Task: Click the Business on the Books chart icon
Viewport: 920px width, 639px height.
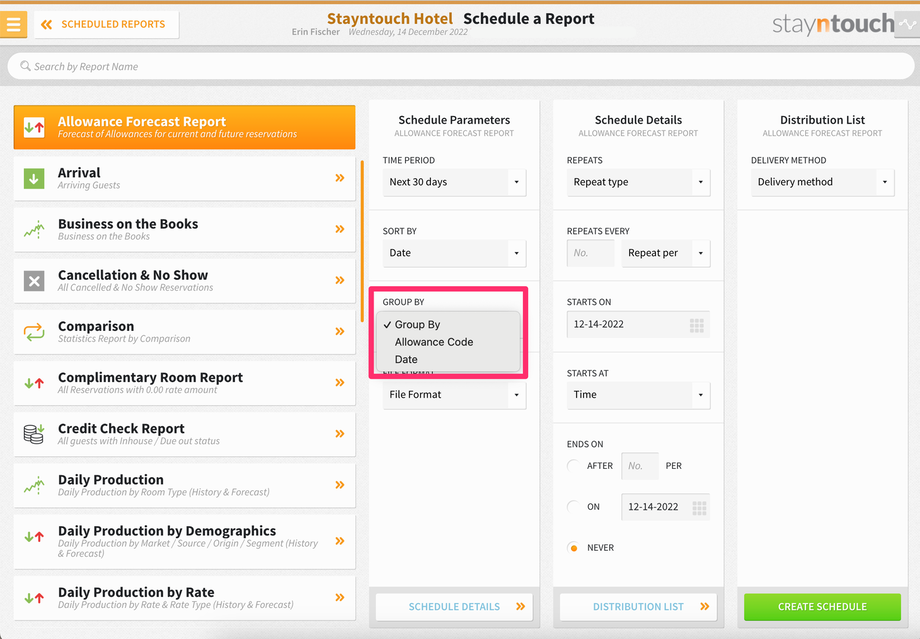Action: click(x=34, y=229)
